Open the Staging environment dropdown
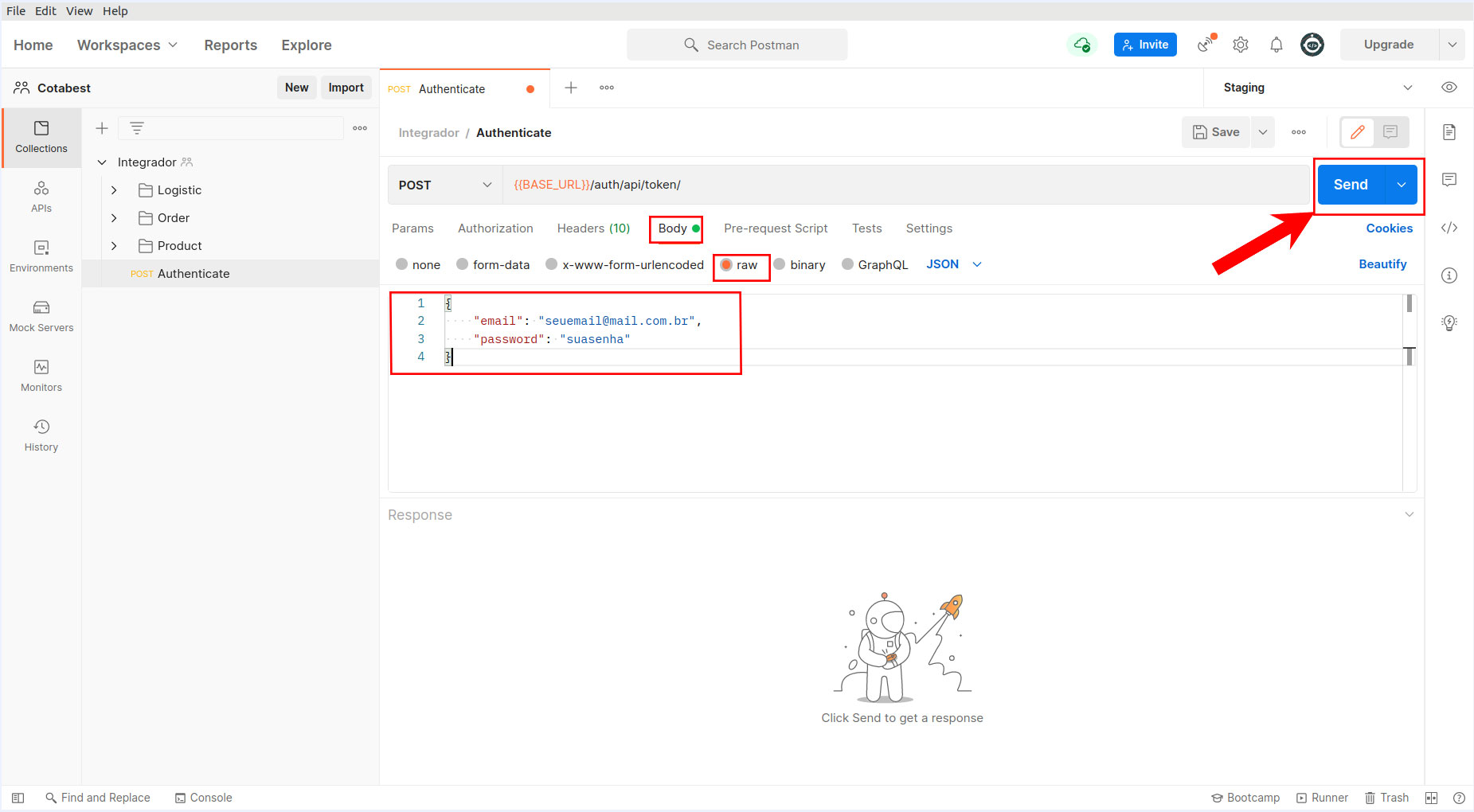Screen dimensions: 1474x812 1318,88
